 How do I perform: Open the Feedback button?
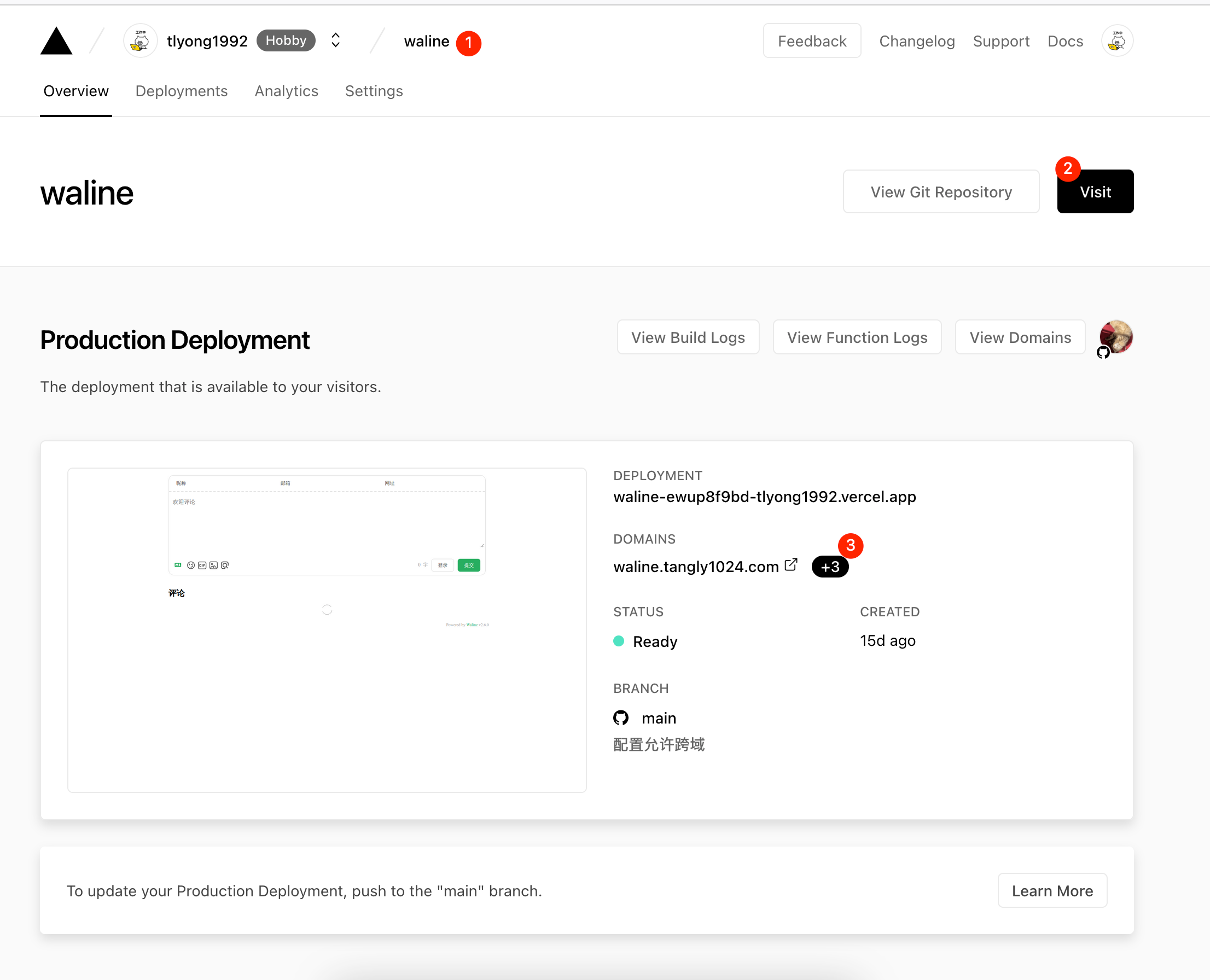[x=812, y=40]
